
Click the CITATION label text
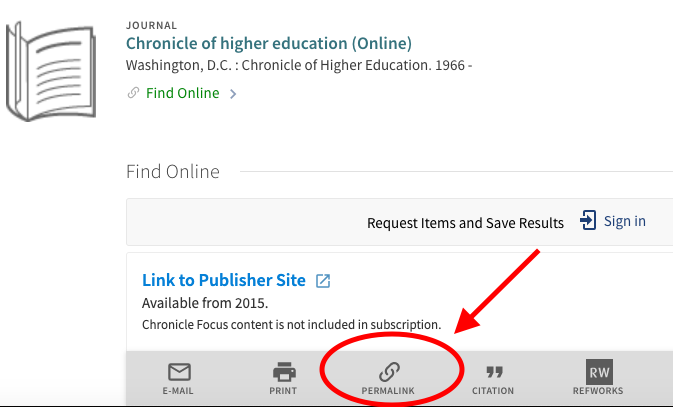tap(493, 391)
